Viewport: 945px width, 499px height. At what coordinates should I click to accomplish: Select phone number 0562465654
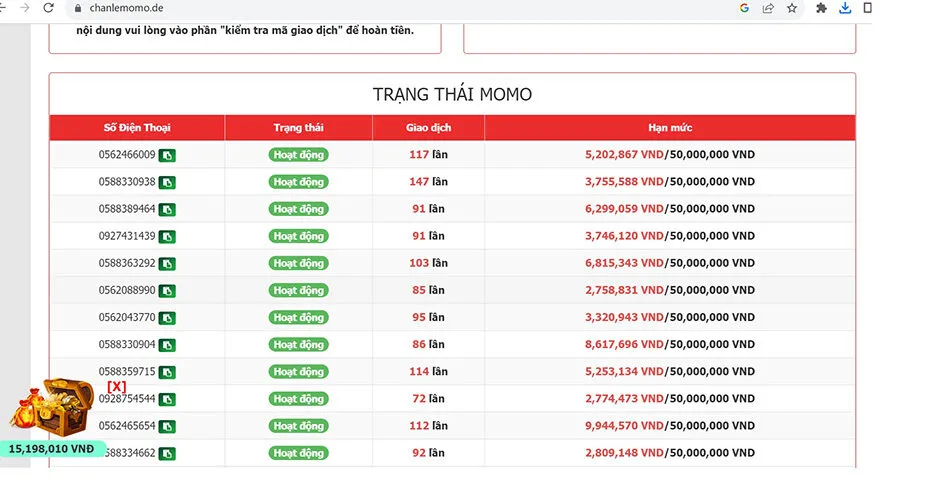pos(127,426)
